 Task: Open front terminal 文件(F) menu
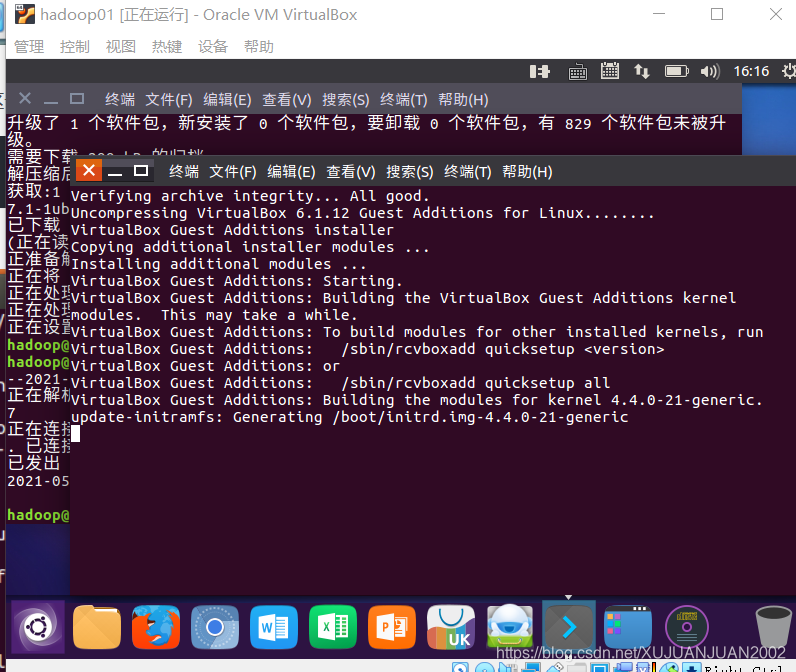pyautogui.click(x=233, y=172)
